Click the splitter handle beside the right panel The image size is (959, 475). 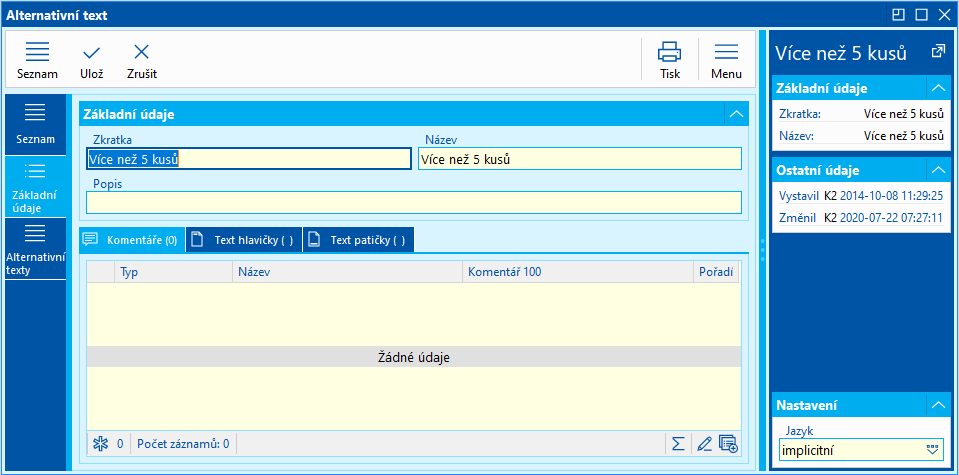tap(762, 249)
